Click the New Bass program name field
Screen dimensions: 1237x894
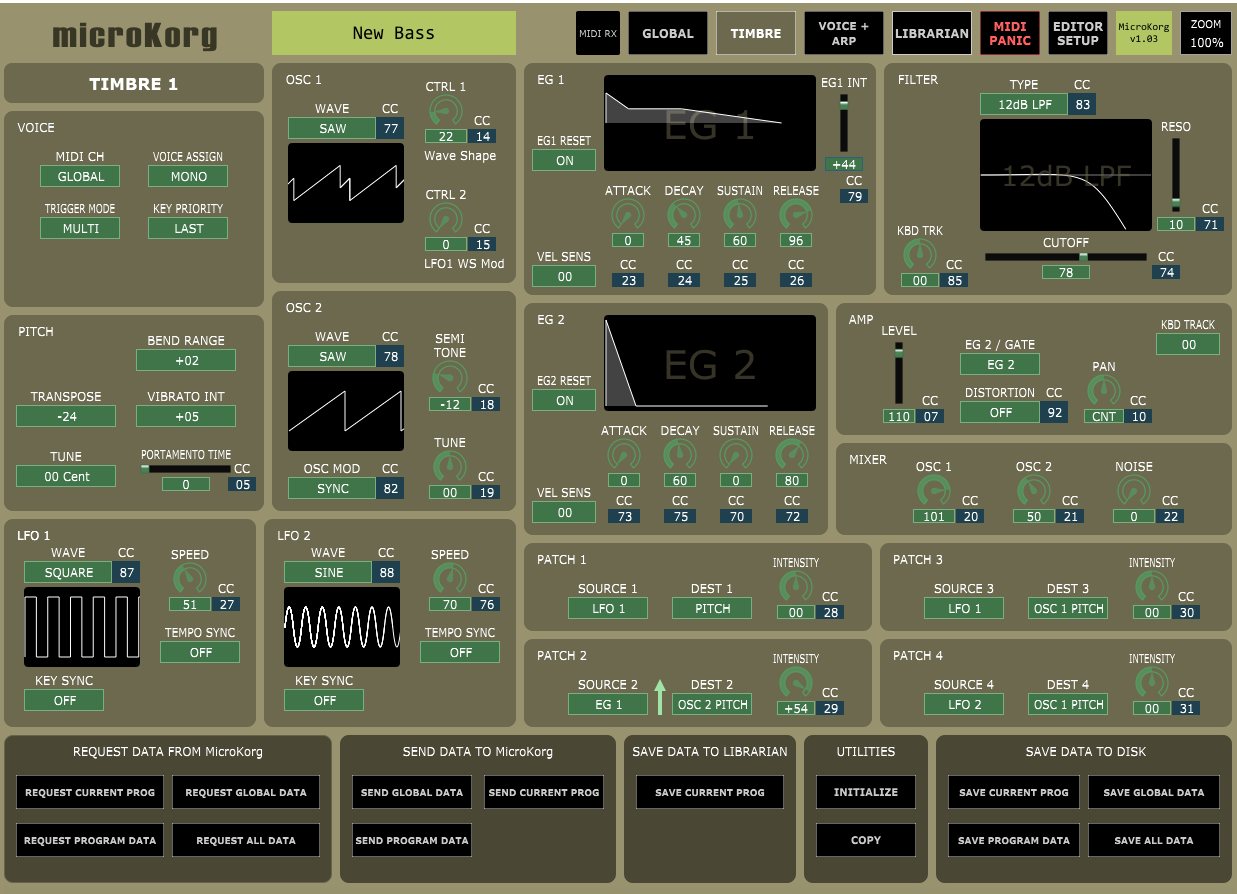(x=394, y=33)
